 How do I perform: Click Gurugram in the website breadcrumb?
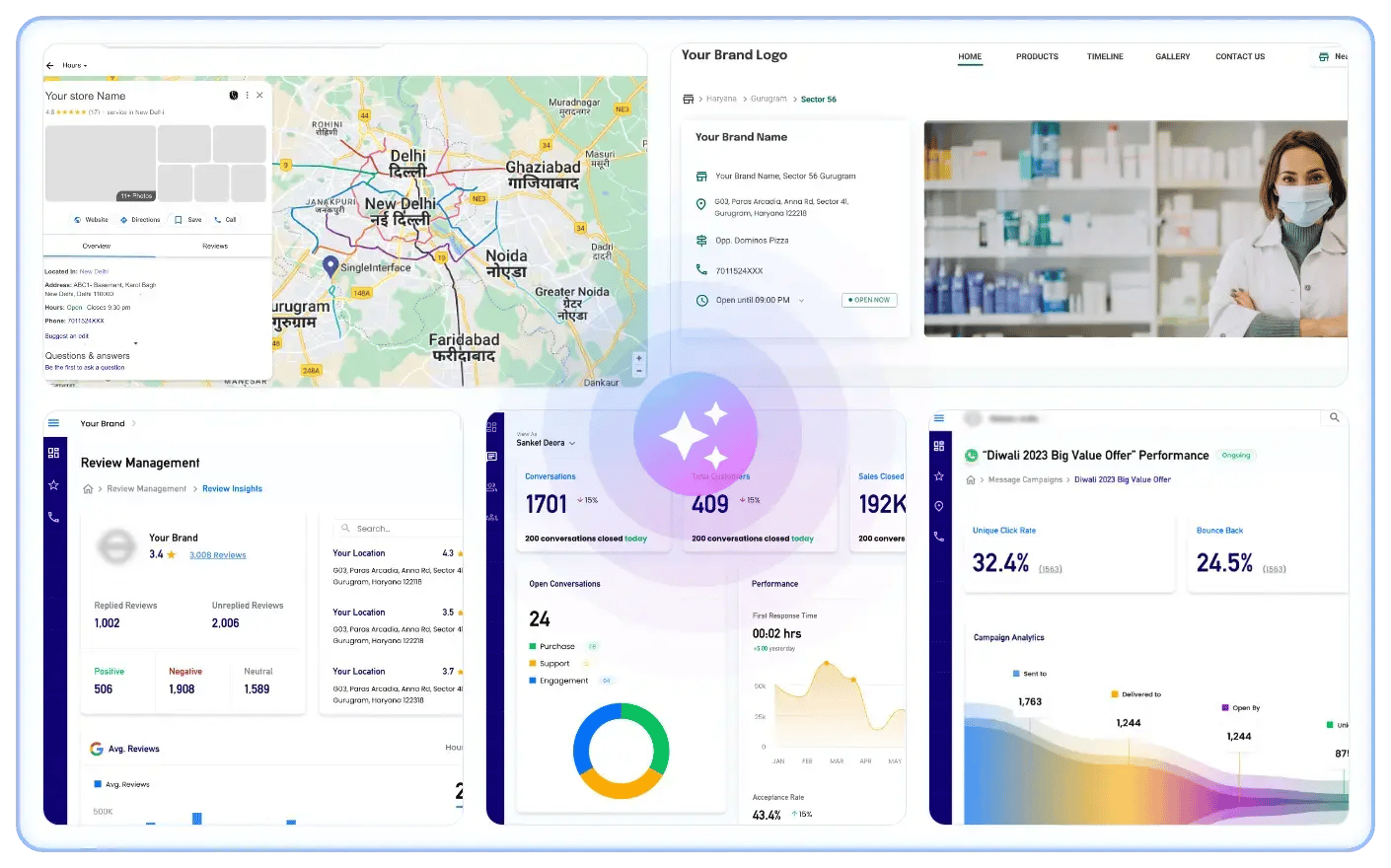coord(769,99)
